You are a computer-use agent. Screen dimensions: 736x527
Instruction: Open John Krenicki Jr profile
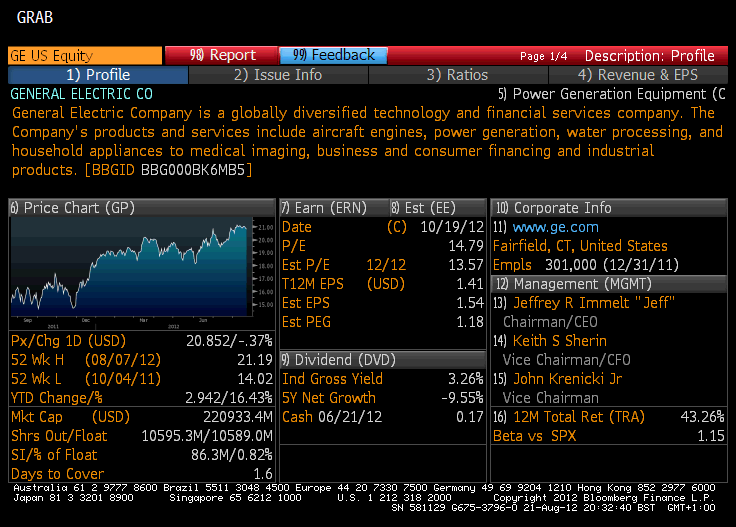pos(567,379)
